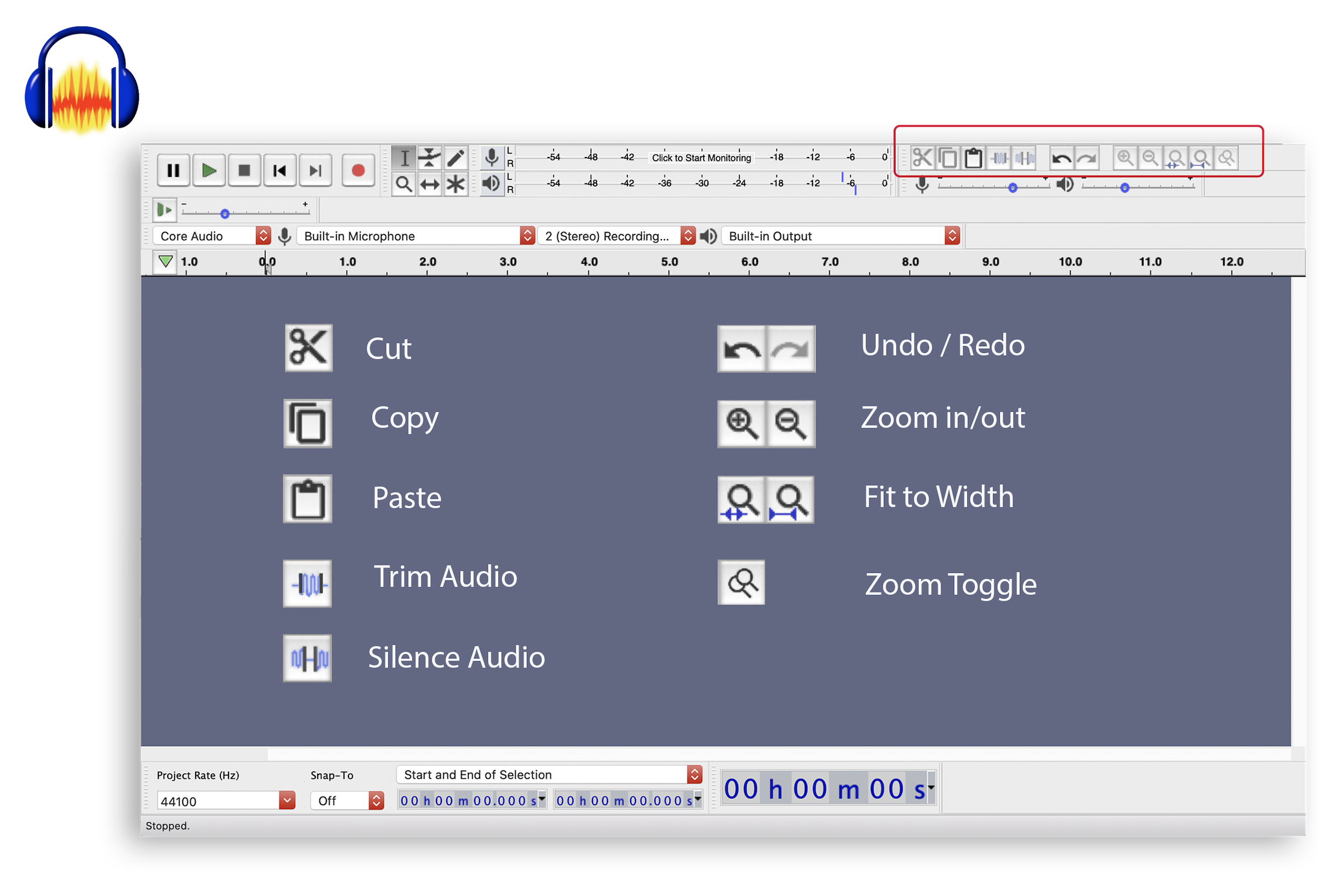Click the playback meter speaker icon
This screenshot has height=896, width=1344.
(x=491, y=184)
